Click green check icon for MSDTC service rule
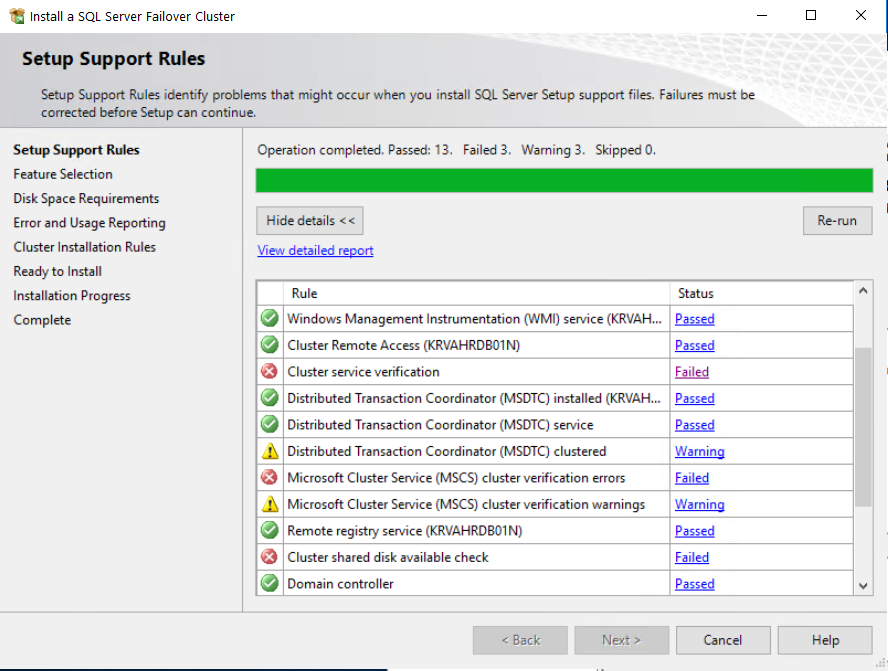888x671 pixels. [x=270, y=424]
